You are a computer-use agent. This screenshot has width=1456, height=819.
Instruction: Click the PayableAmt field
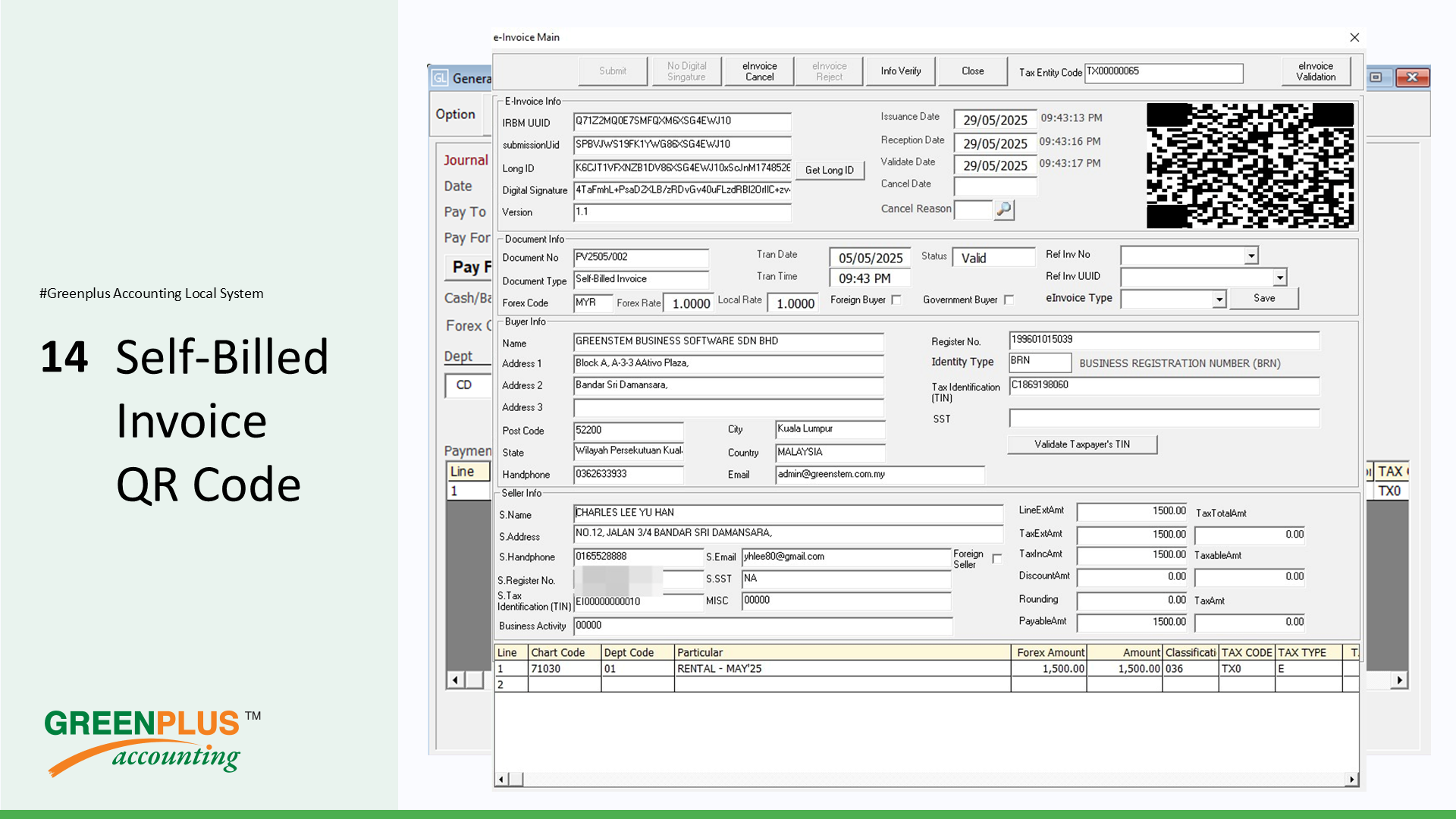point(1132,623)
